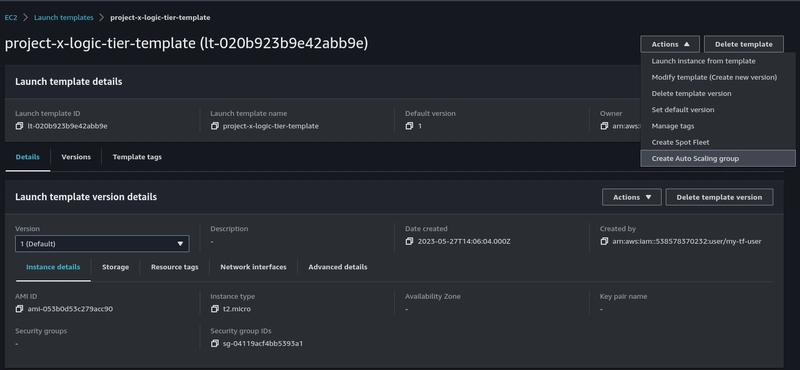Screen dimensions: 800x370
Task: Collapse the top Actions menu button
Action: point(670,44)
